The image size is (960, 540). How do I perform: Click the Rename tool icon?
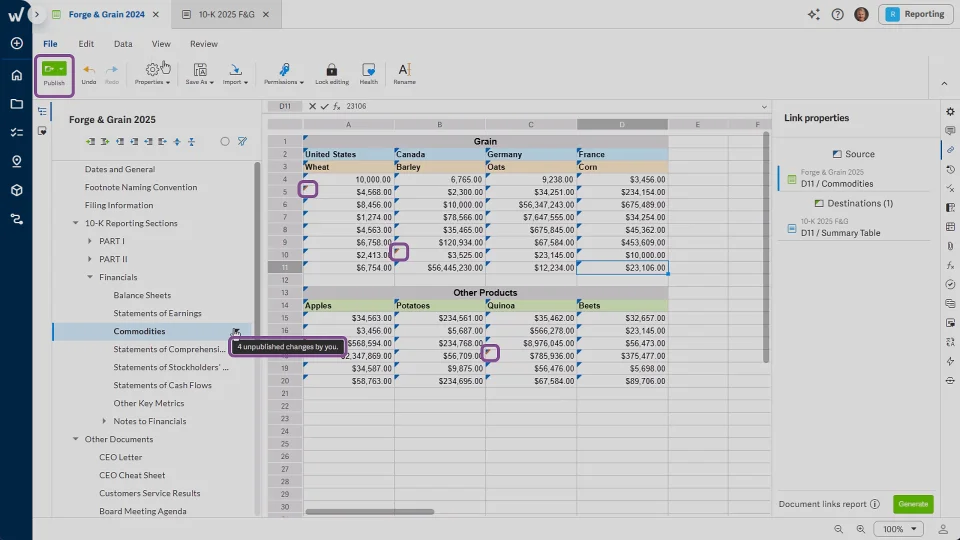pos(404,69)
